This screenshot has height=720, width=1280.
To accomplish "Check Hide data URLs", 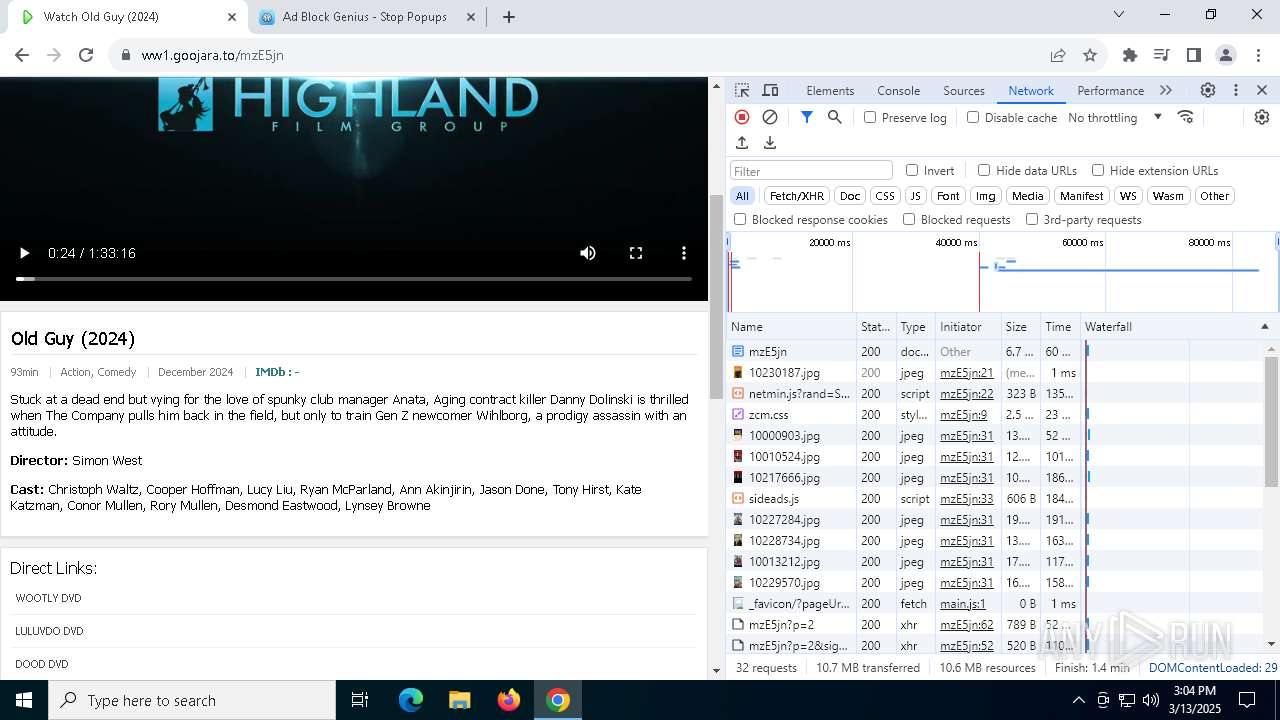I will pos(984,170).
